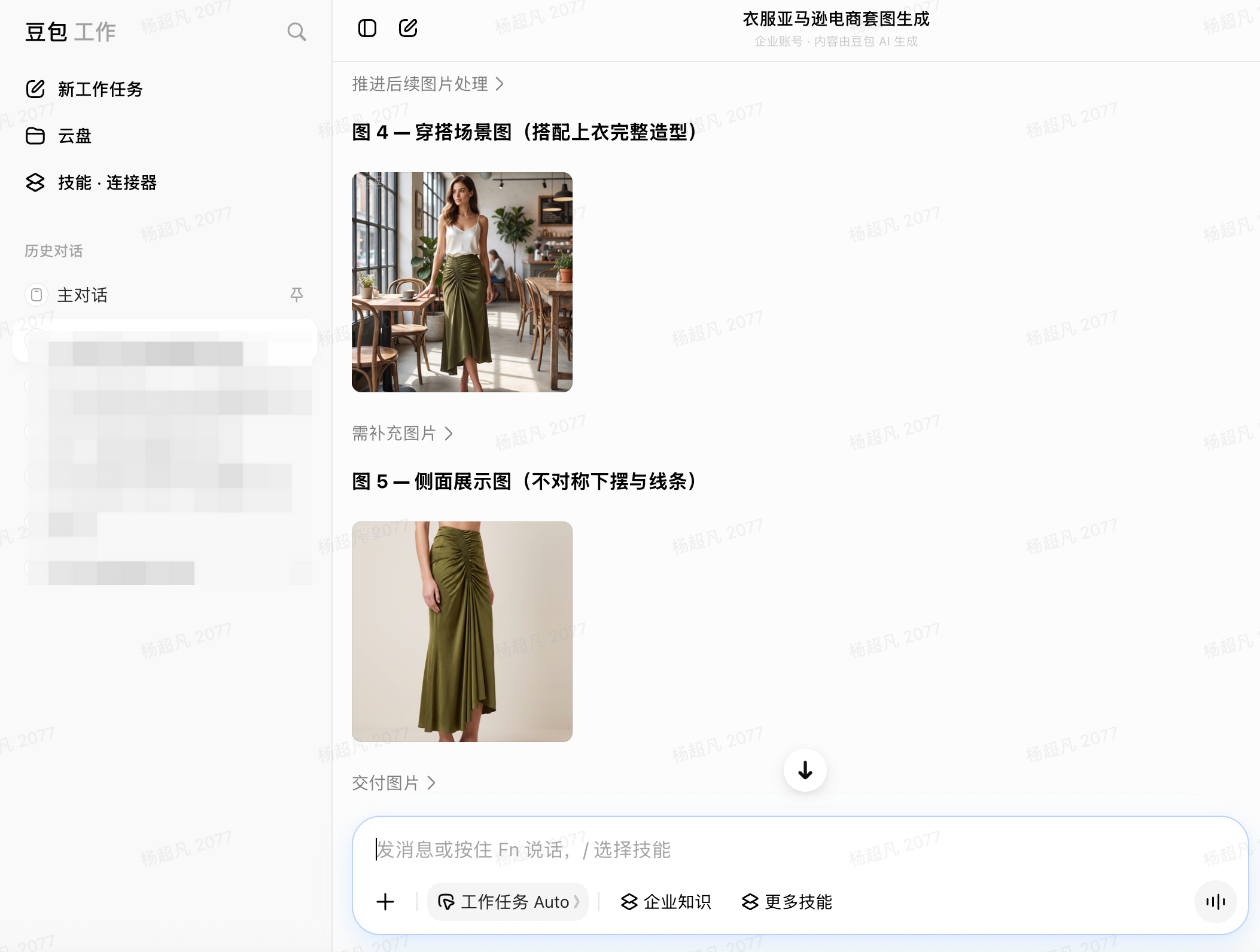
Task: Focus the message input field
Action: point(800,850)
